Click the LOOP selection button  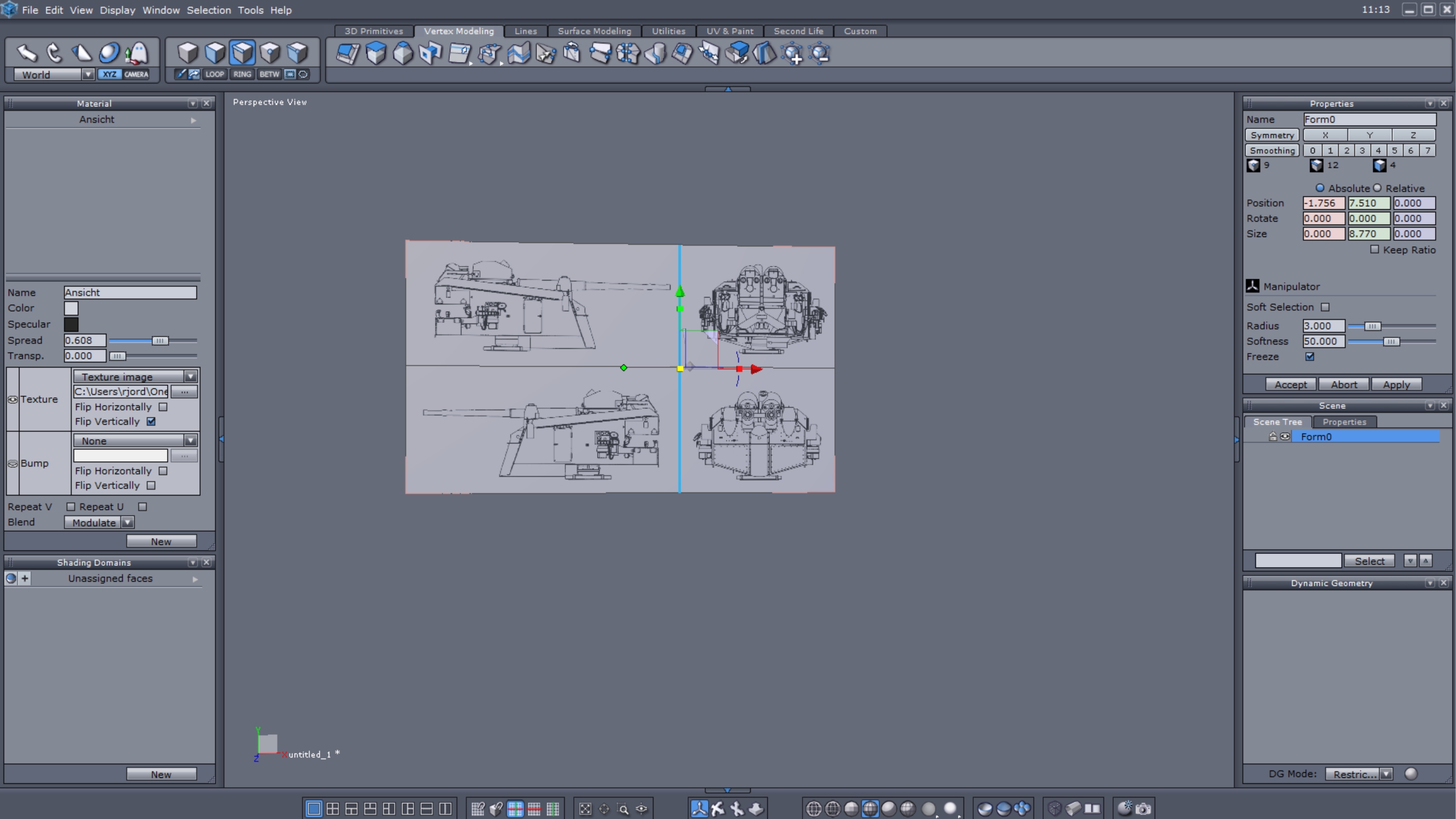tap(214, 74)
